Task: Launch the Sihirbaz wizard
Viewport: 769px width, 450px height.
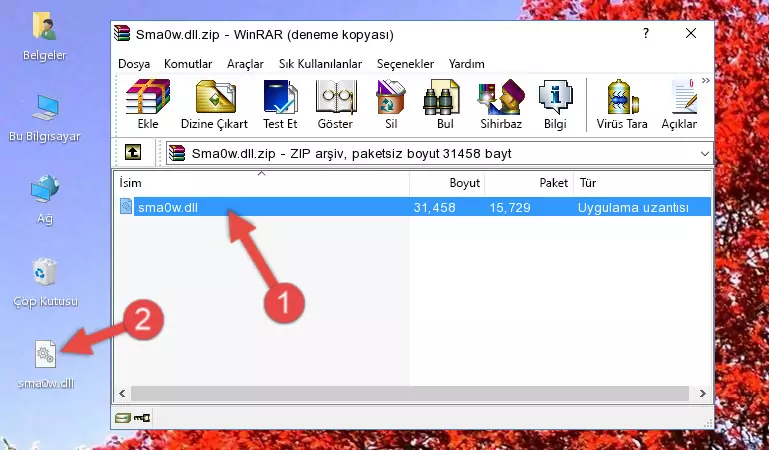Action: pyautogui.click(x=501, y=104)
